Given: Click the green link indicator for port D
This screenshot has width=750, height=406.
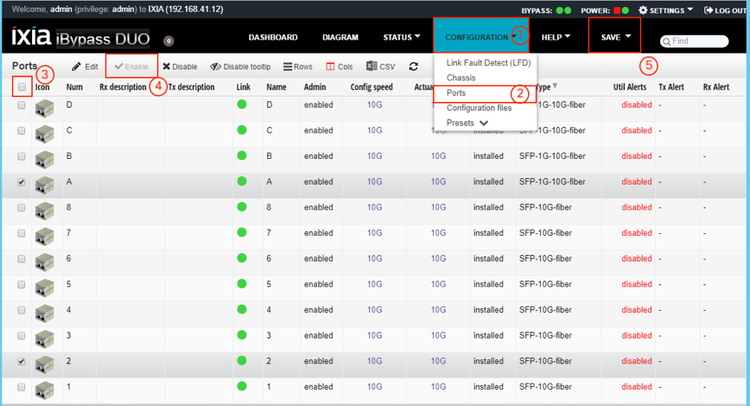Looking at the screenshot, I should (x=242, y=104).
